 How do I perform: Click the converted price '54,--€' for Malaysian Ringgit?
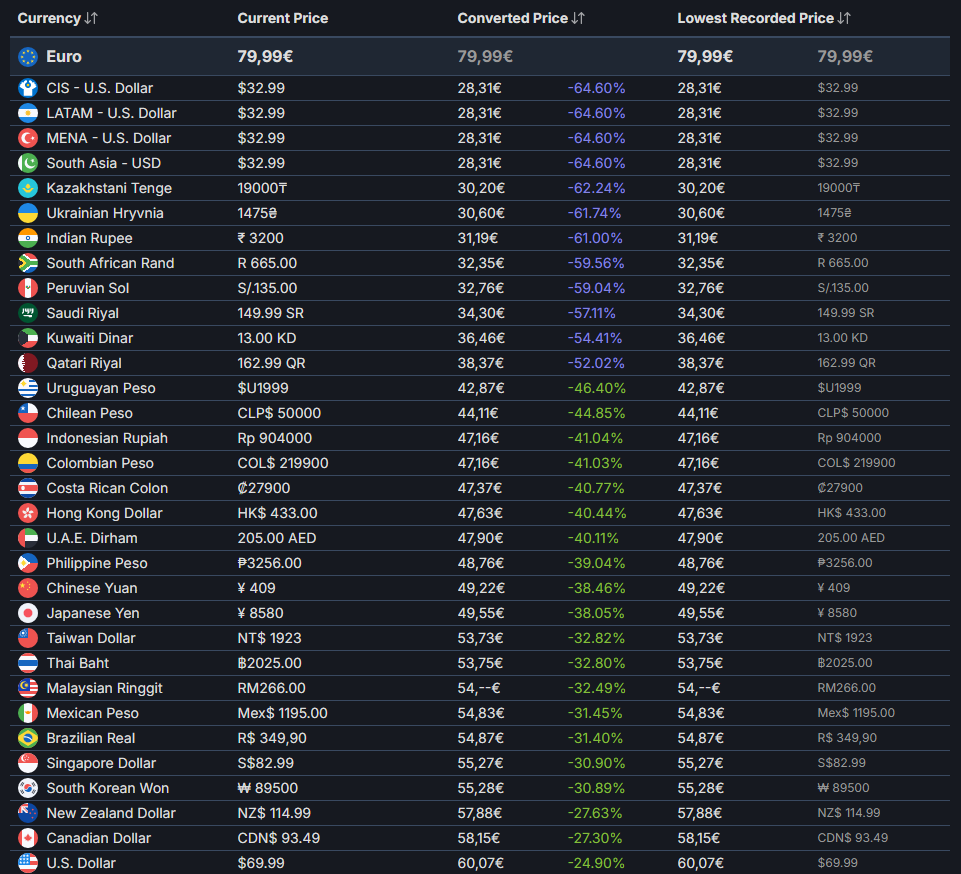[479, 688]
